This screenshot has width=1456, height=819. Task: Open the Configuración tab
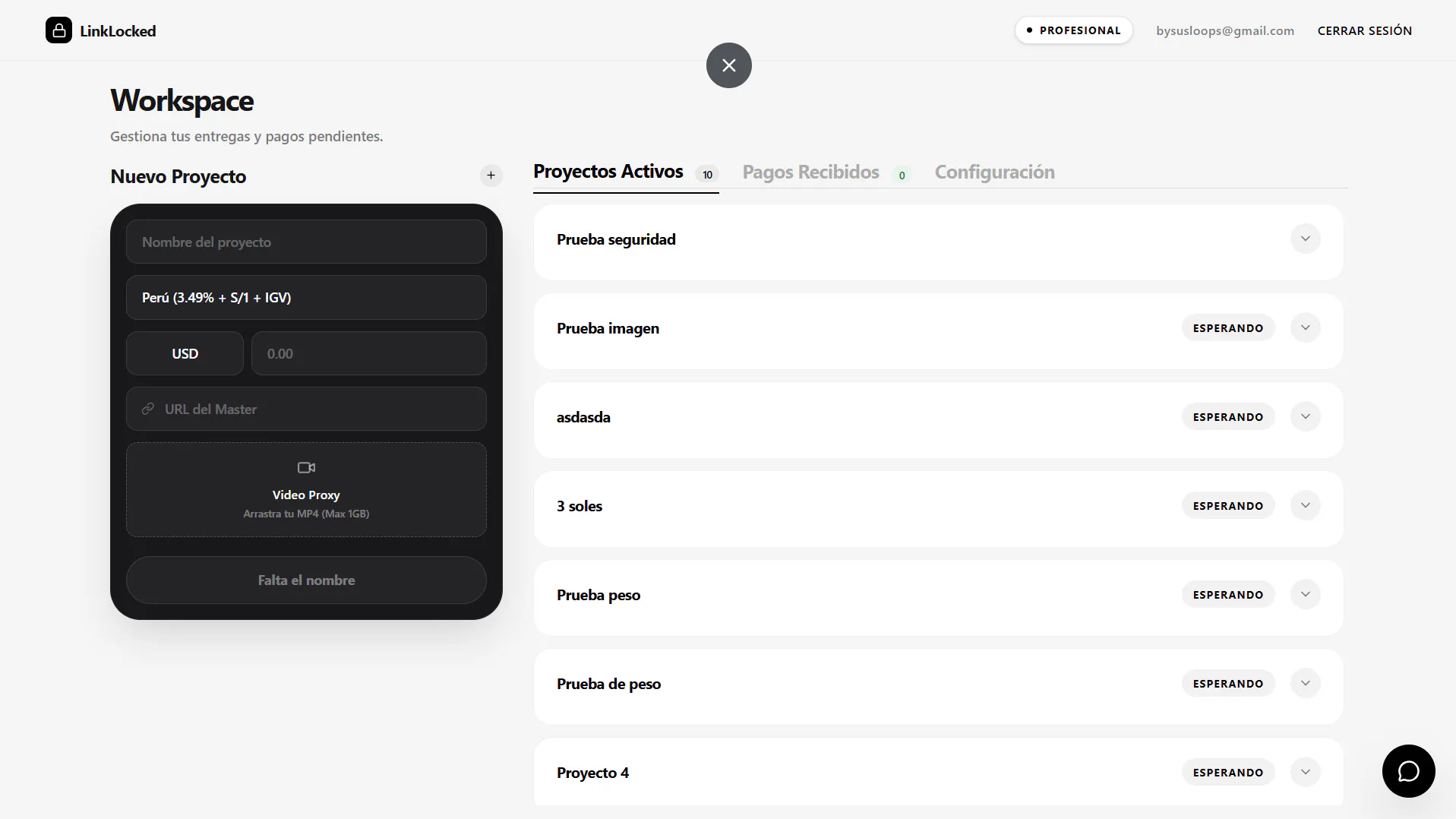994,172
